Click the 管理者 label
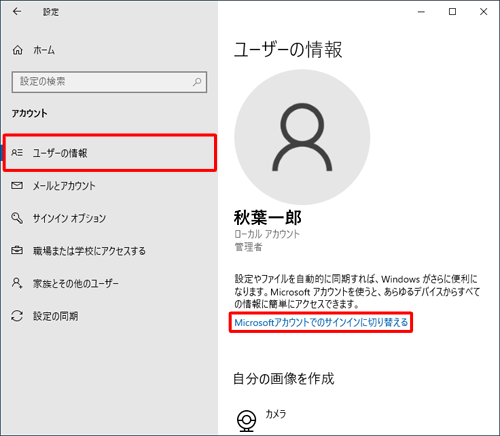 tap(249, 247)
